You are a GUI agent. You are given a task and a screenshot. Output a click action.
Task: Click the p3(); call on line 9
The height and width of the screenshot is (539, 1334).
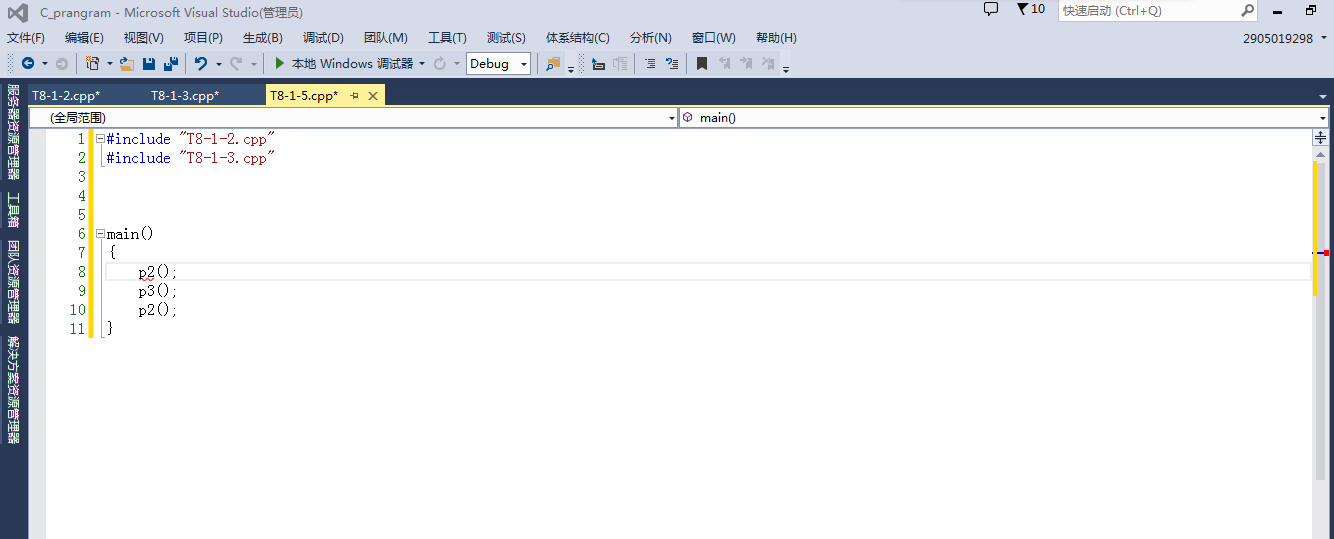(x=158, y=291)
